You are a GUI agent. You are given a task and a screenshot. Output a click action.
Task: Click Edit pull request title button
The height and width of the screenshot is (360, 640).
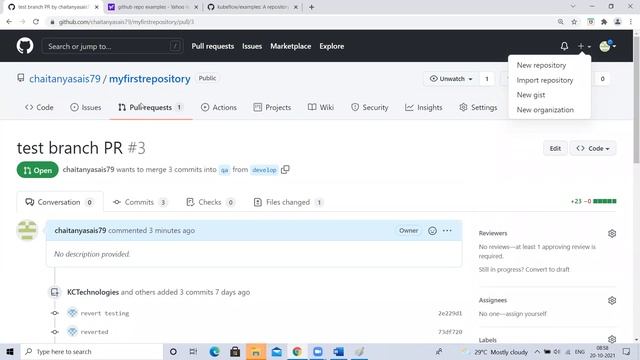tap(555, 149)
